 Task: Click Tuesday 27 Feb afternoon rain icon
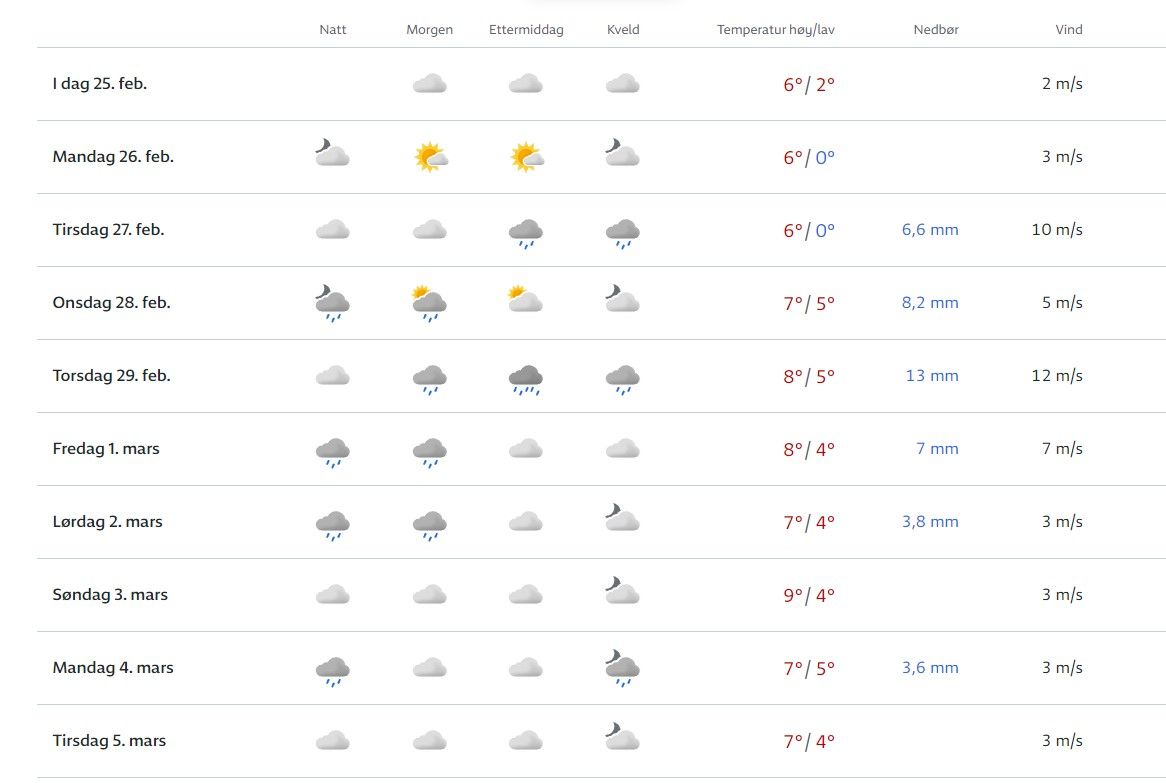526,232
